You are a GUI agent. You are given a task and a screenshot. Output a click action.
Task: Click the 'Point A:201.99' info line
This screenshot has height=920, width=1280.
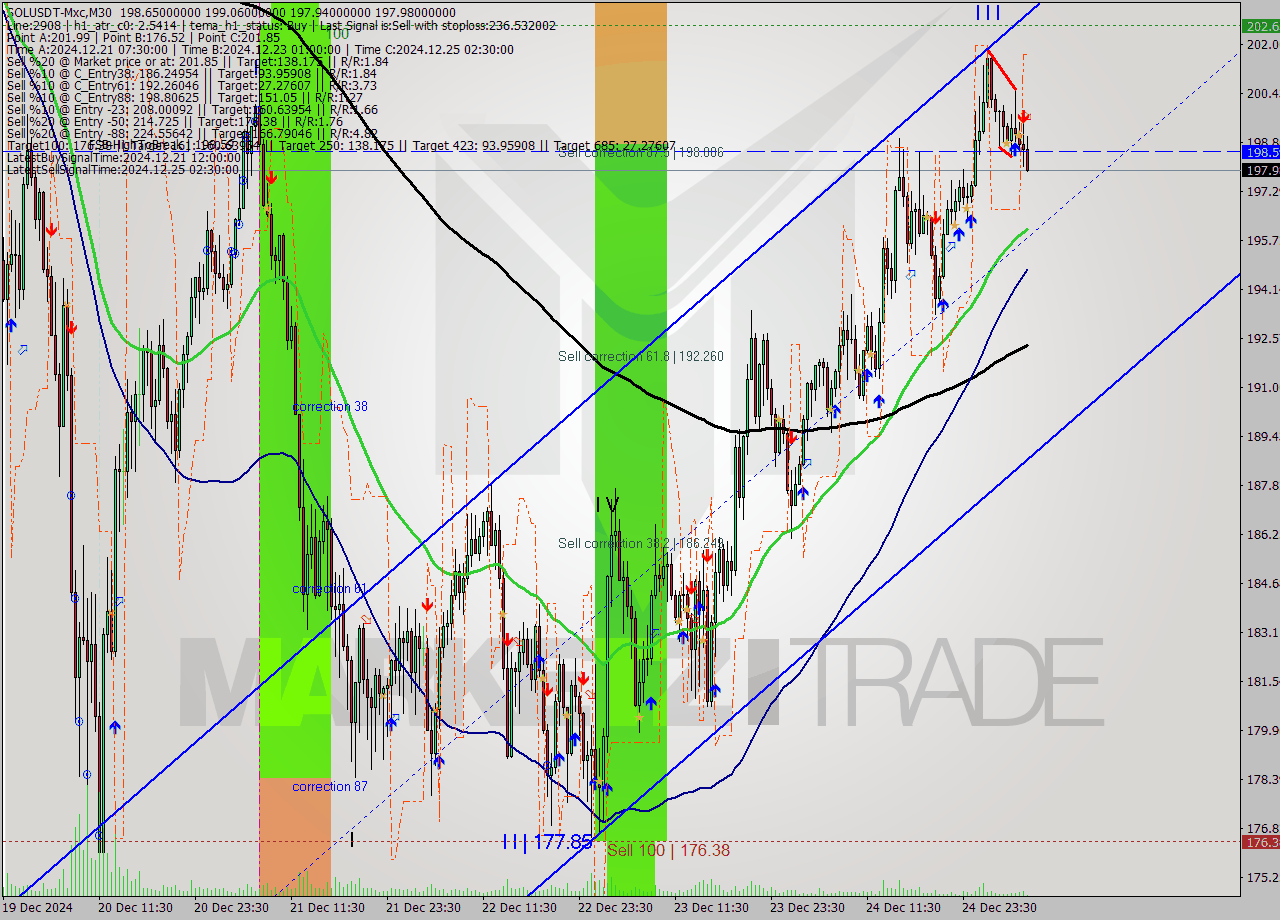144,38
